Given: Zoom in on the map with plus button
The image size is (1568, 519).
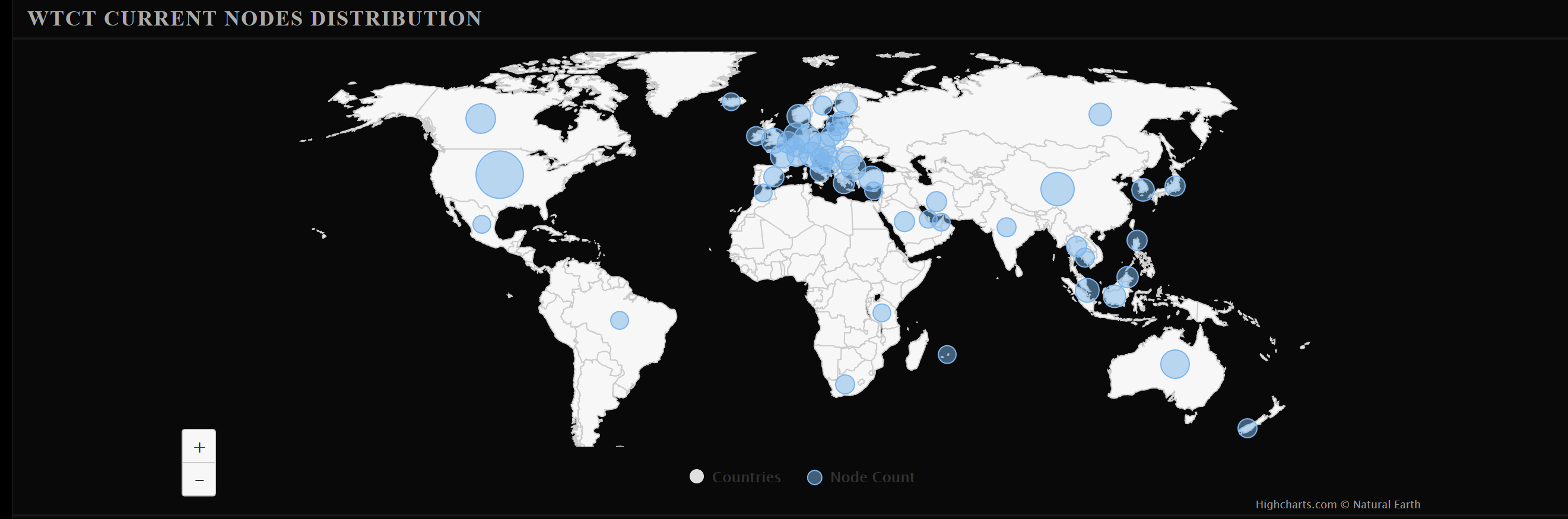Looking at the screenshot, I should click(x=199, y=447).
